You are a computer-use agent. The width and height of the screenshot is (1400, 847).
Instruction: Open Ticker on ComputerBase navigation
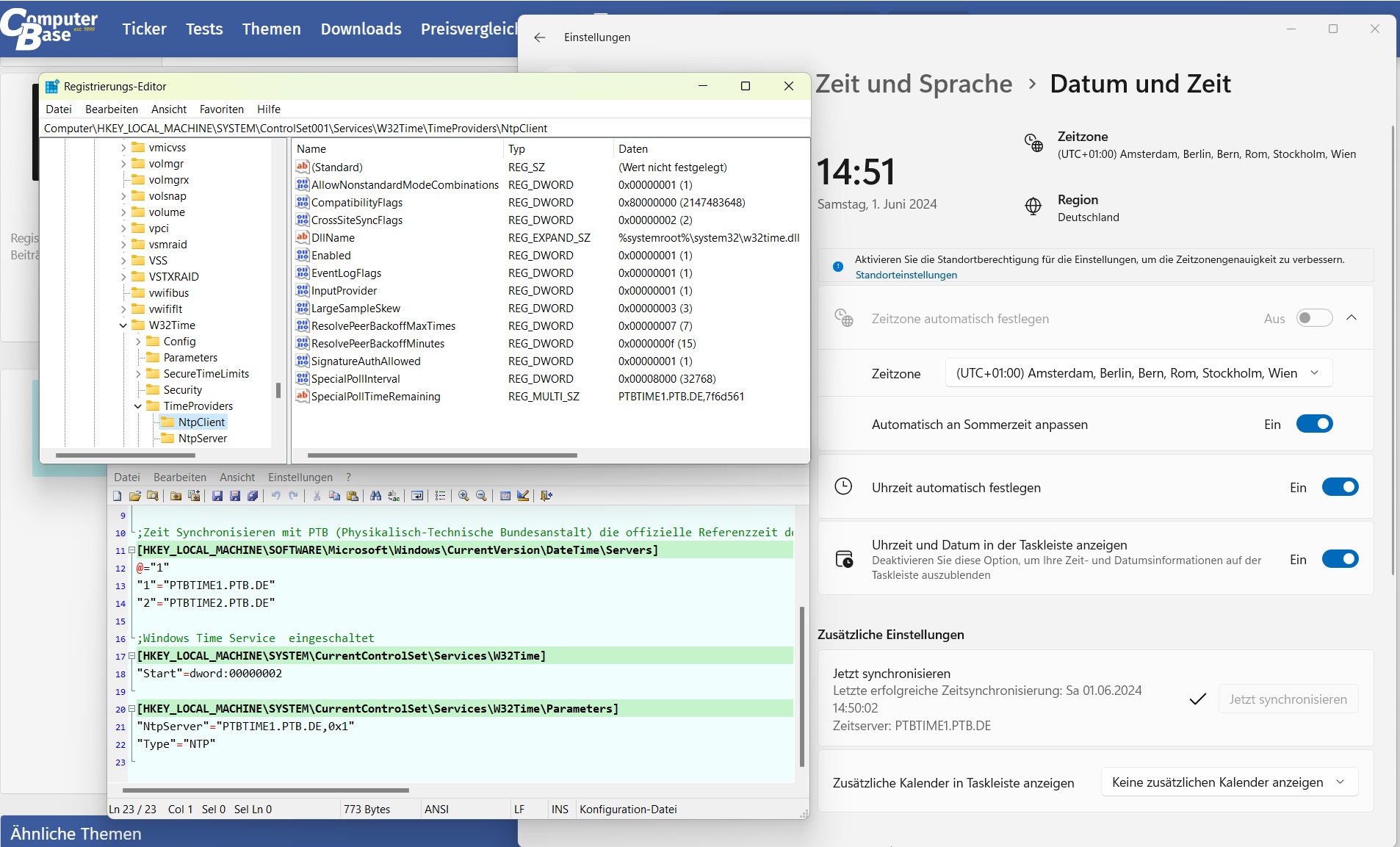click(145, 29)
